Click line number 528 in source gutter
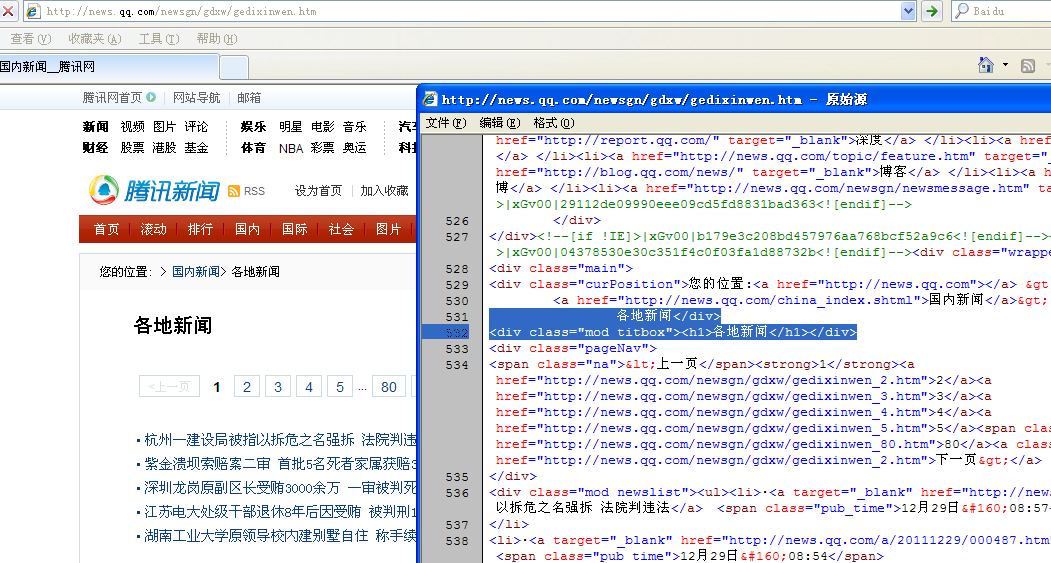1051x563 pixels. [457, 269]
